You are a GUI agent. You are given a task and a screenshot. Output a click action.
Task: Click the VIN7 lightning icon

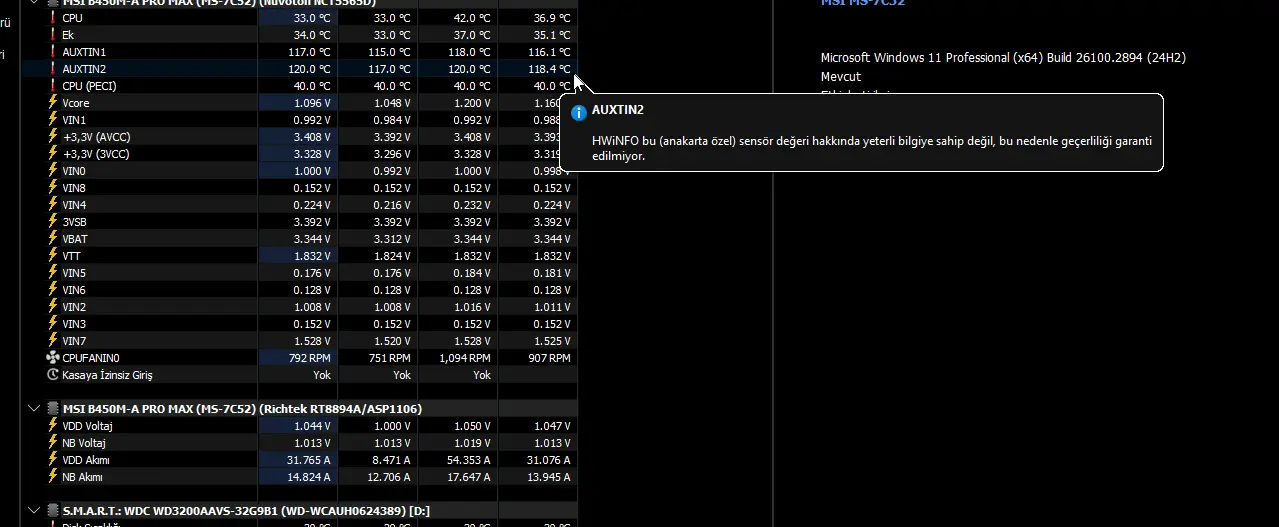[x=53, y=341]
